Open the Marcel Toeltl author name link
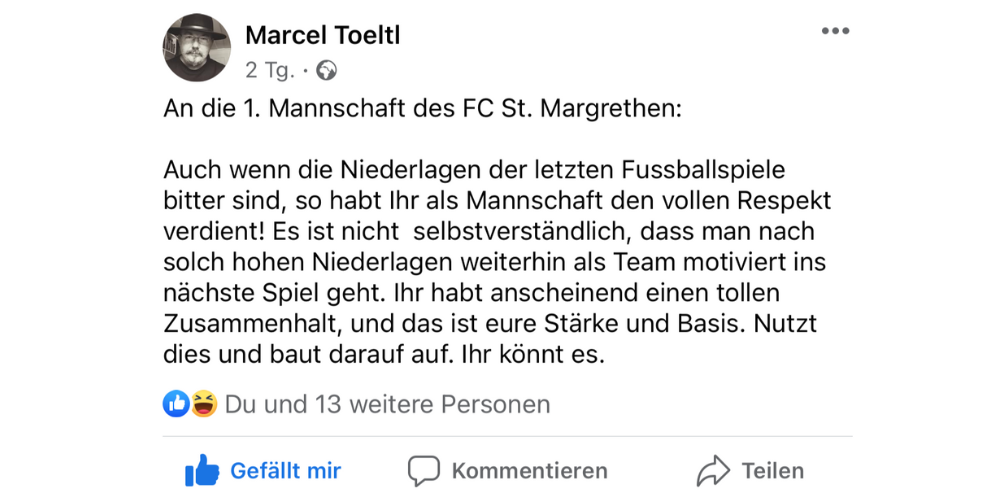Viewport: 1000px width, 500px height. click(322, 35)
